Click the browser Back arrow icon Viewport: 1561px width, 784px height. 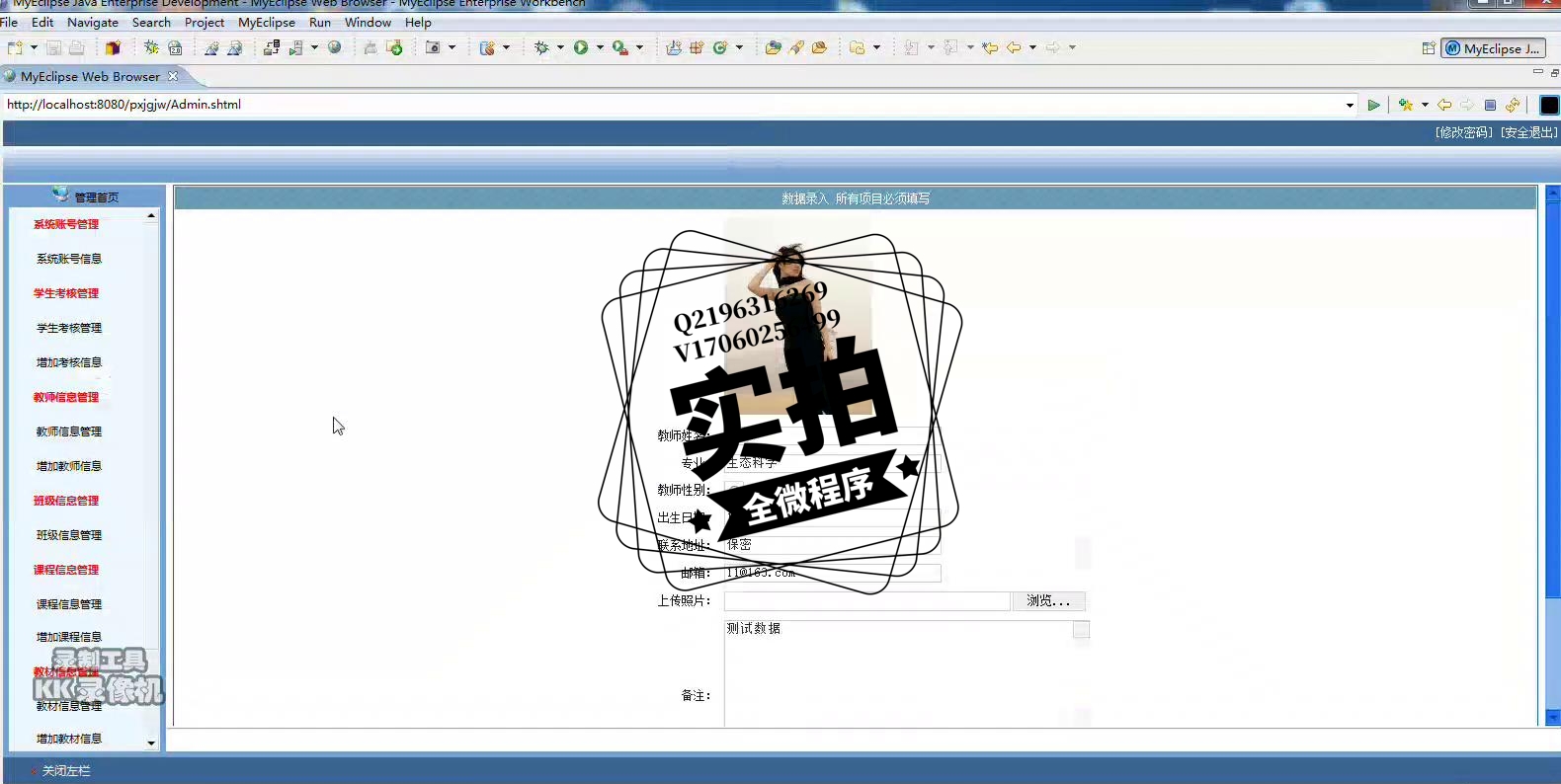click(1444, 105)
